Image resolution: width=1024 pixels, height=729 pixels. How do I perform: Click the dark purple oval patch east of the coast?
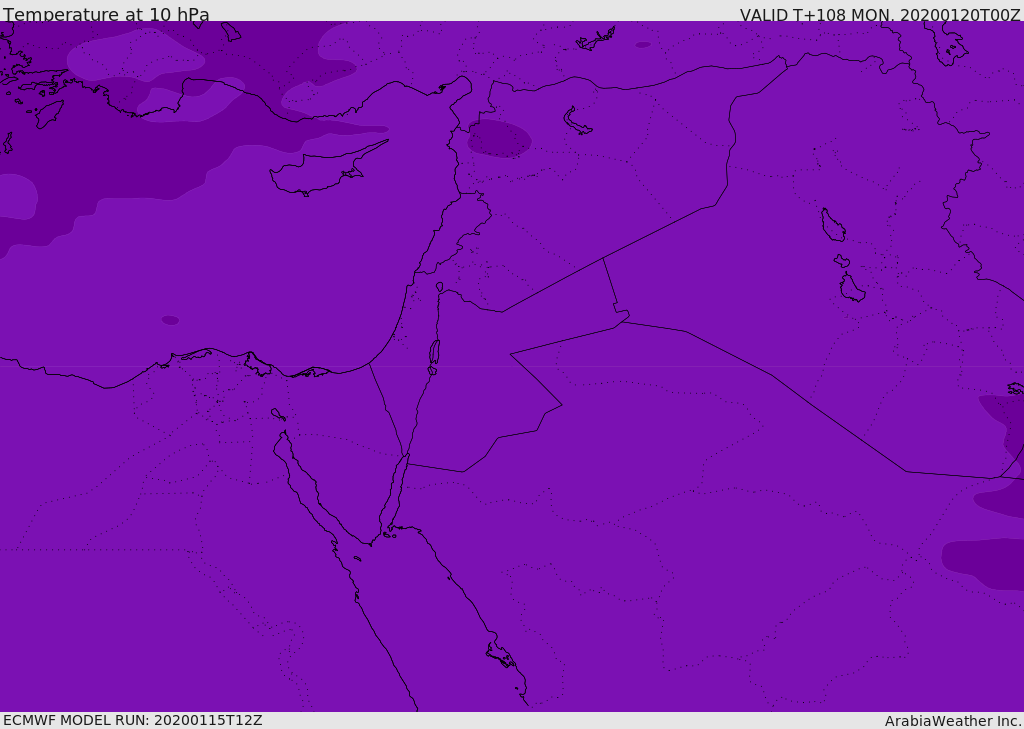click(499, 138)
